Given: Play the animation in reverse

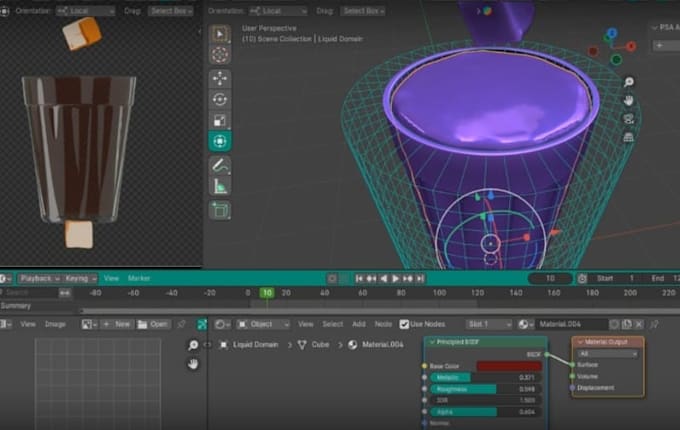Looking at the screenshot, I should coord(383,278).
